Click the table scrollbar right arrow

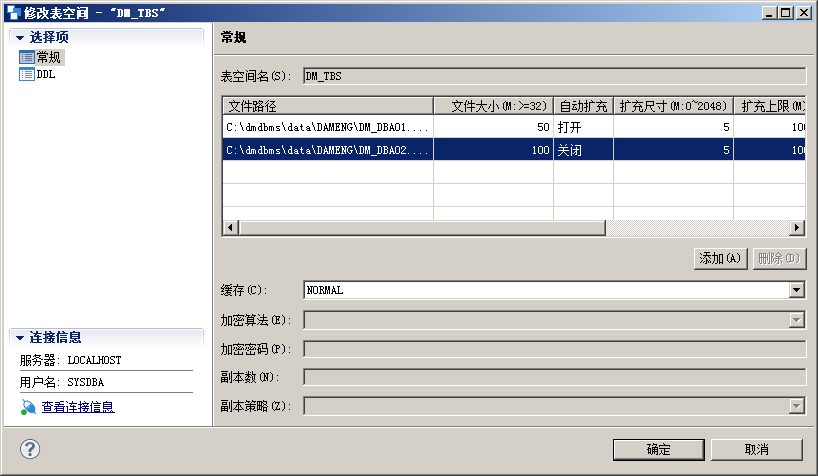tap(797, 228)
